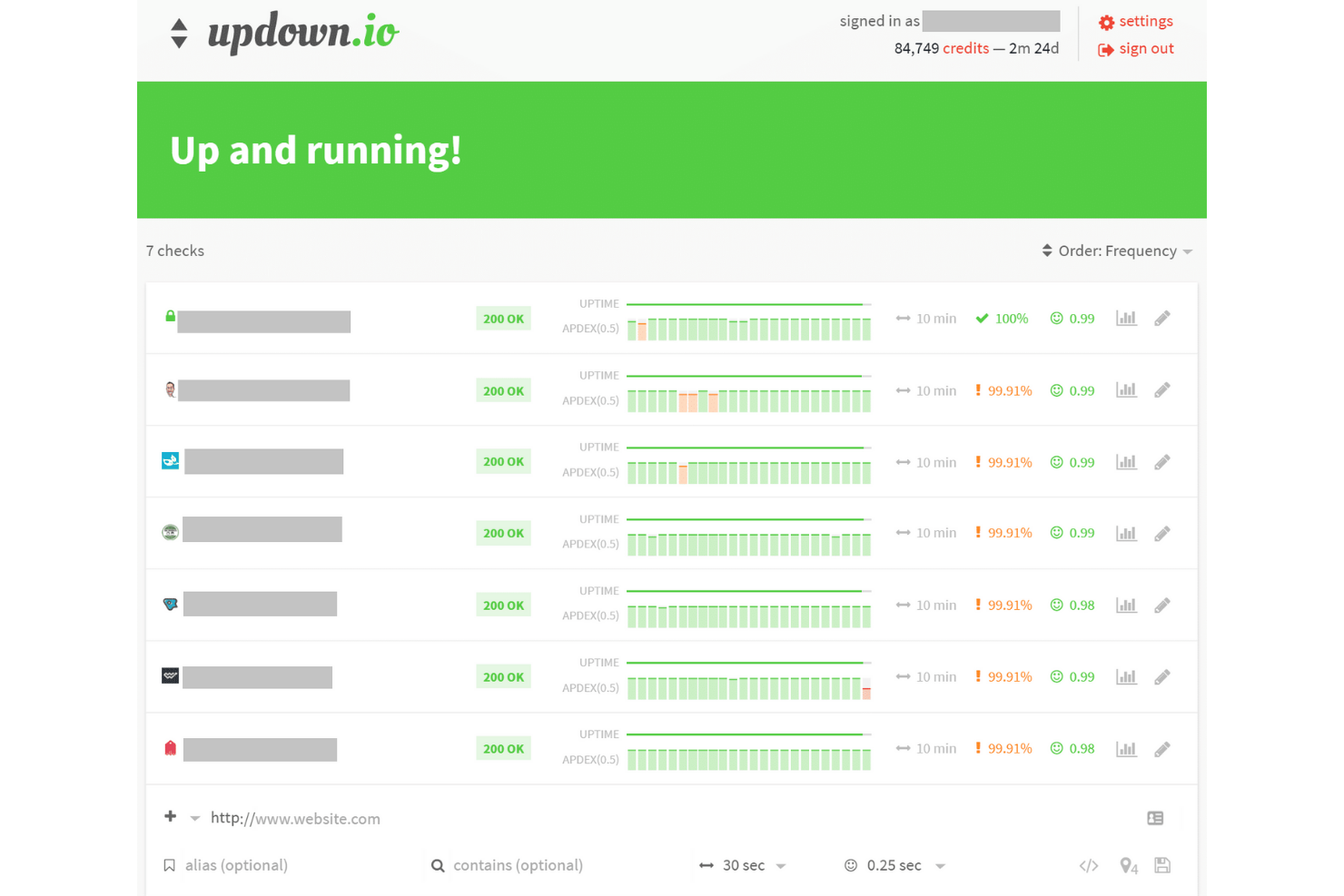This screenshot has height=896, width=1344.
Task: Click the bulk form icon right of the URL field
Action: click(1155, 818)
